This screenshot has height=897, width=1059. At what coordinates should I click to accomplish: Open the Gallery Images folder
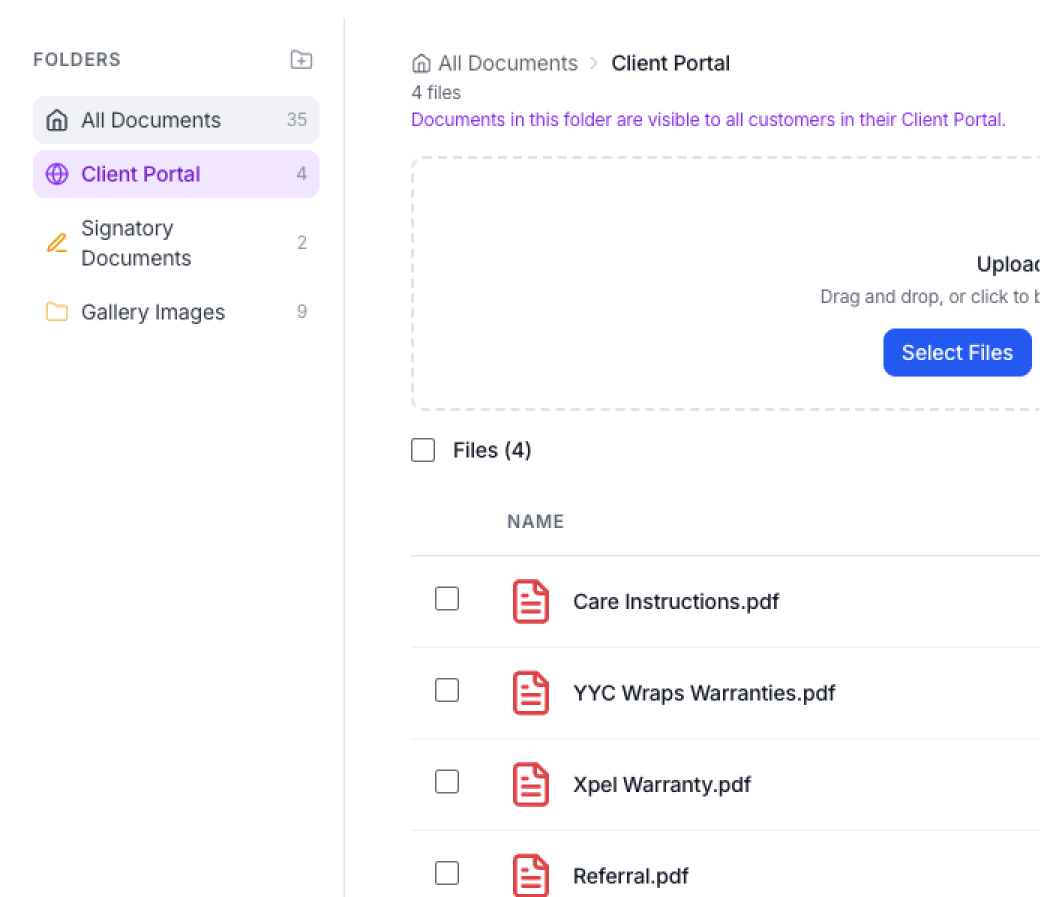pyautogui.click(x=176, y=311)
